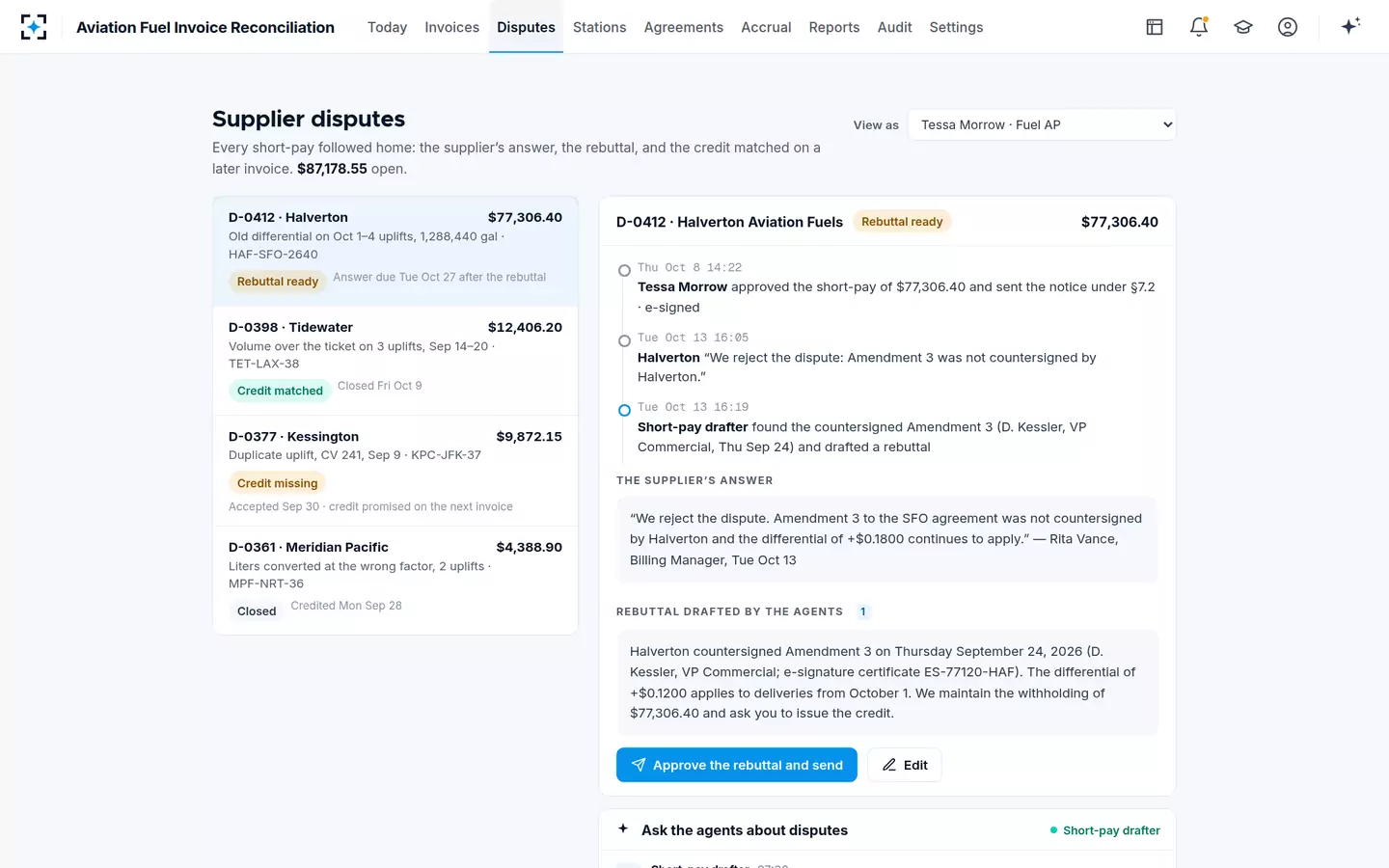Image resolution: width=1389 pixels, height=868 pixels.
Task: Click the rebuttal draft count badge 1
Action: (x=862, y=611)
